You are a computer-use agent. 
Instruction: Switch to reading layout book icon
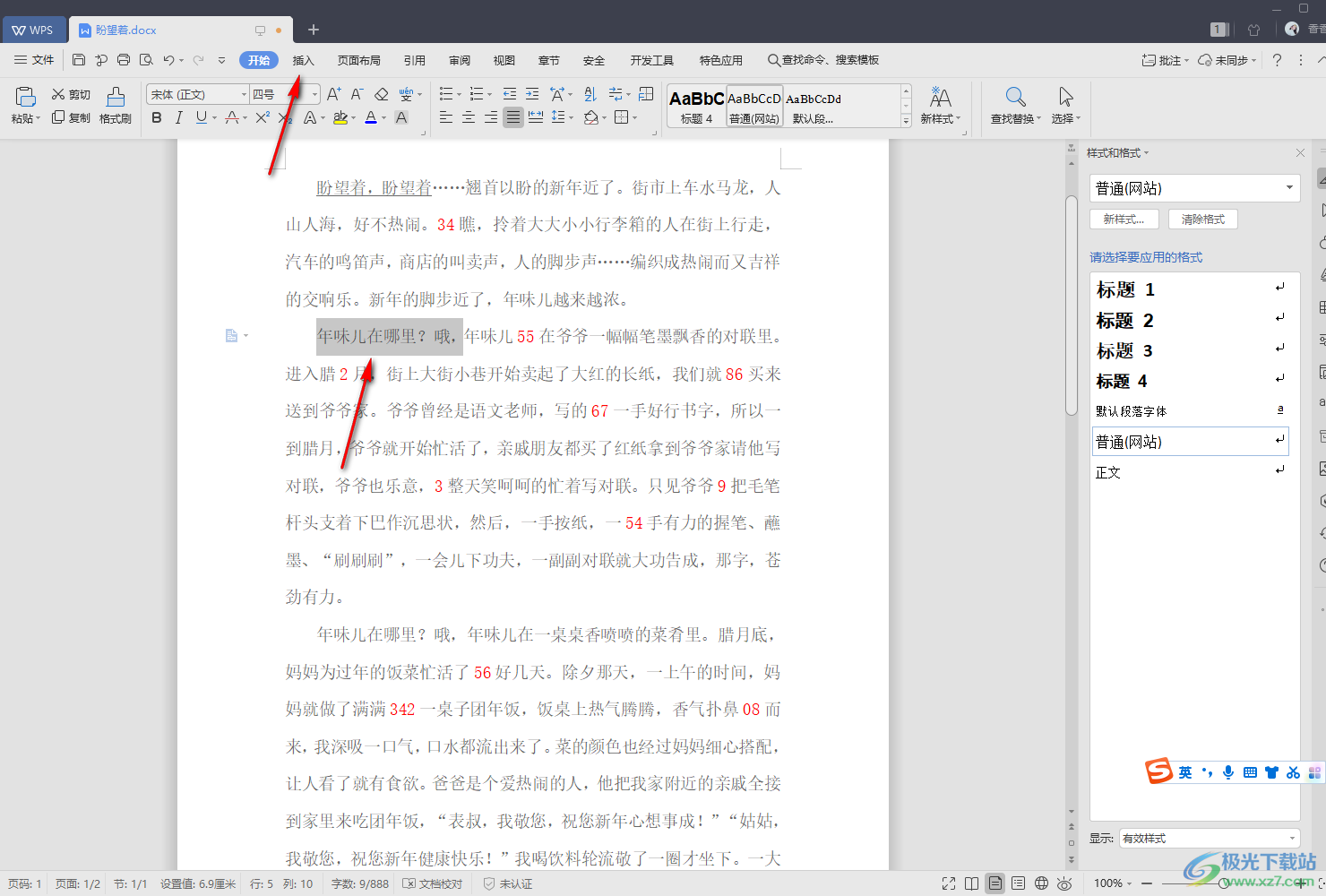(972, 883)
